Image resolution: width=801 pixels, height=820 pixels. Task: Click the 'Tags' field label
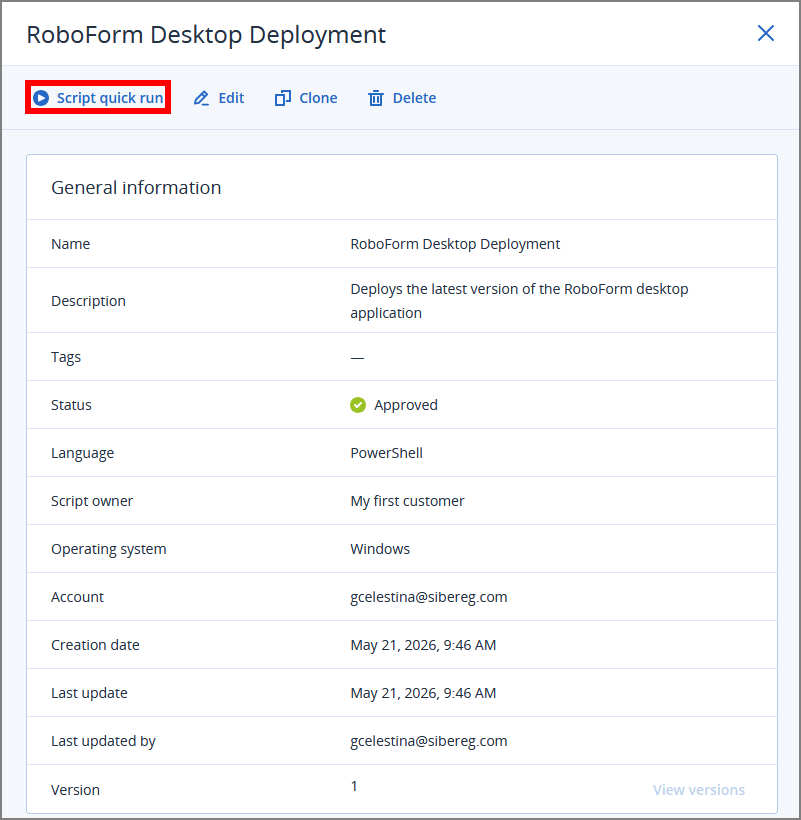coord(66,358)
